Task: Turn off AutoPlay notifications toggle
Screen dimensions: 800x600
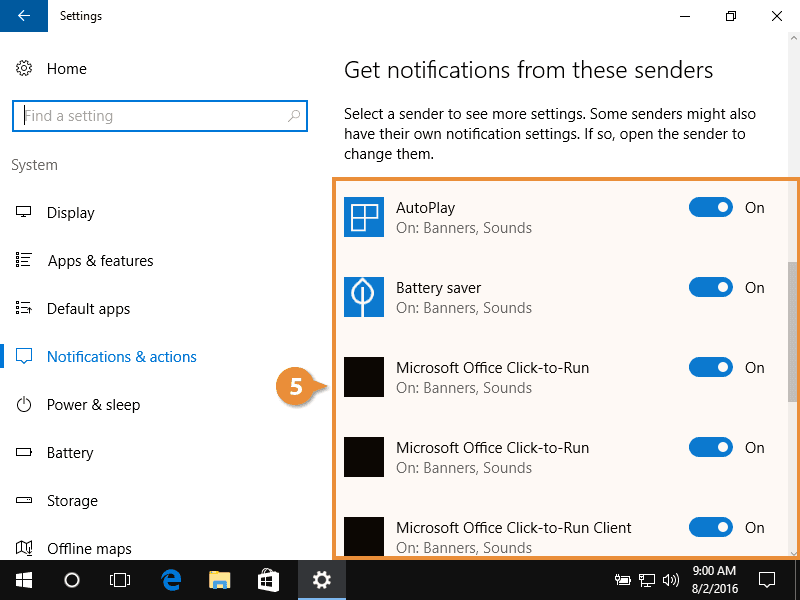Action: 711,207
